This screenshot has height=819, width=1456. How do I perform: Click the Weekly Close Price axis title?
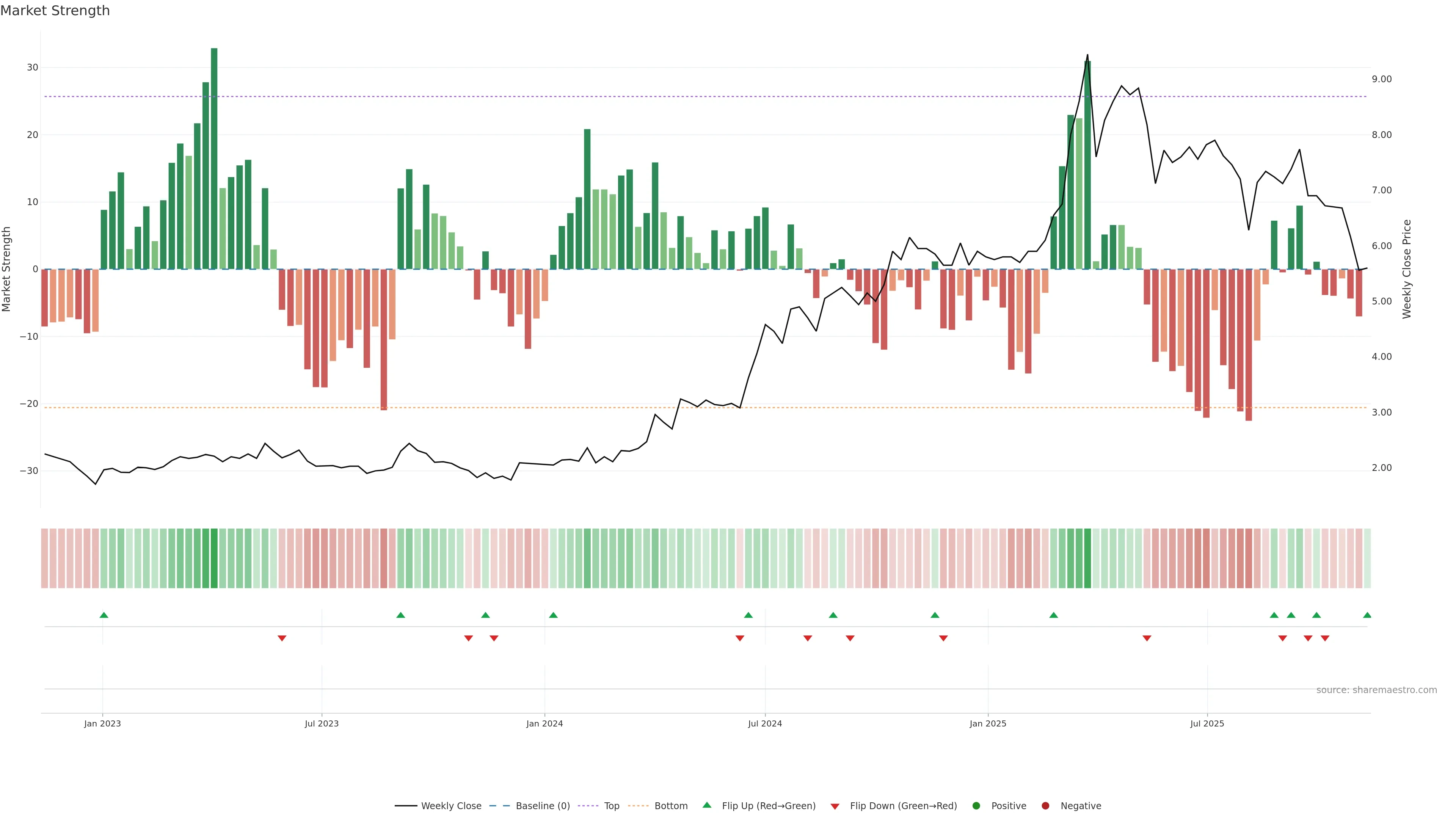click(x=1407, y=269)
